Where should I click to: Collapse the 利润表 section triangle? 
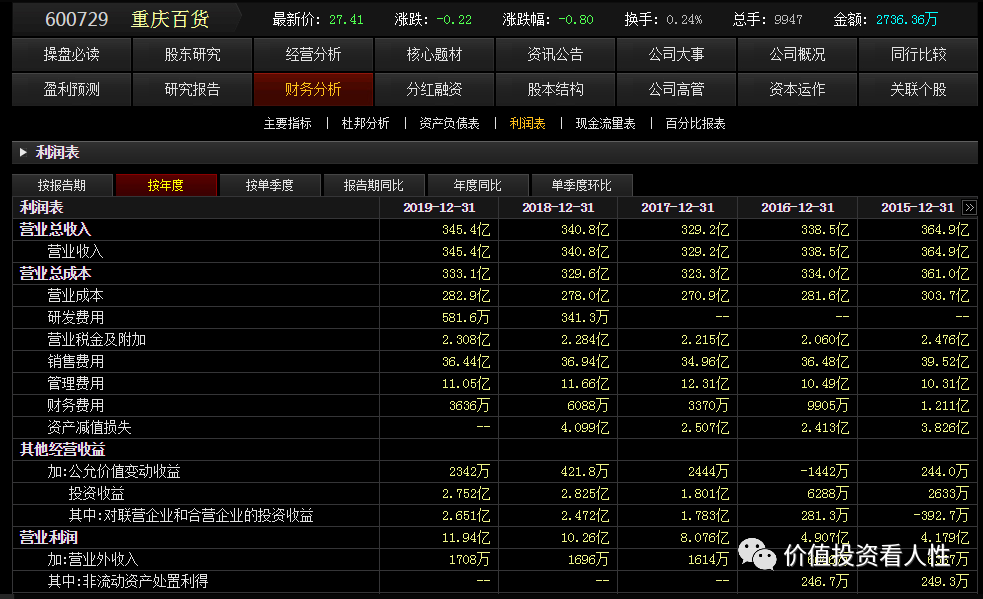[x=23, y=152]
